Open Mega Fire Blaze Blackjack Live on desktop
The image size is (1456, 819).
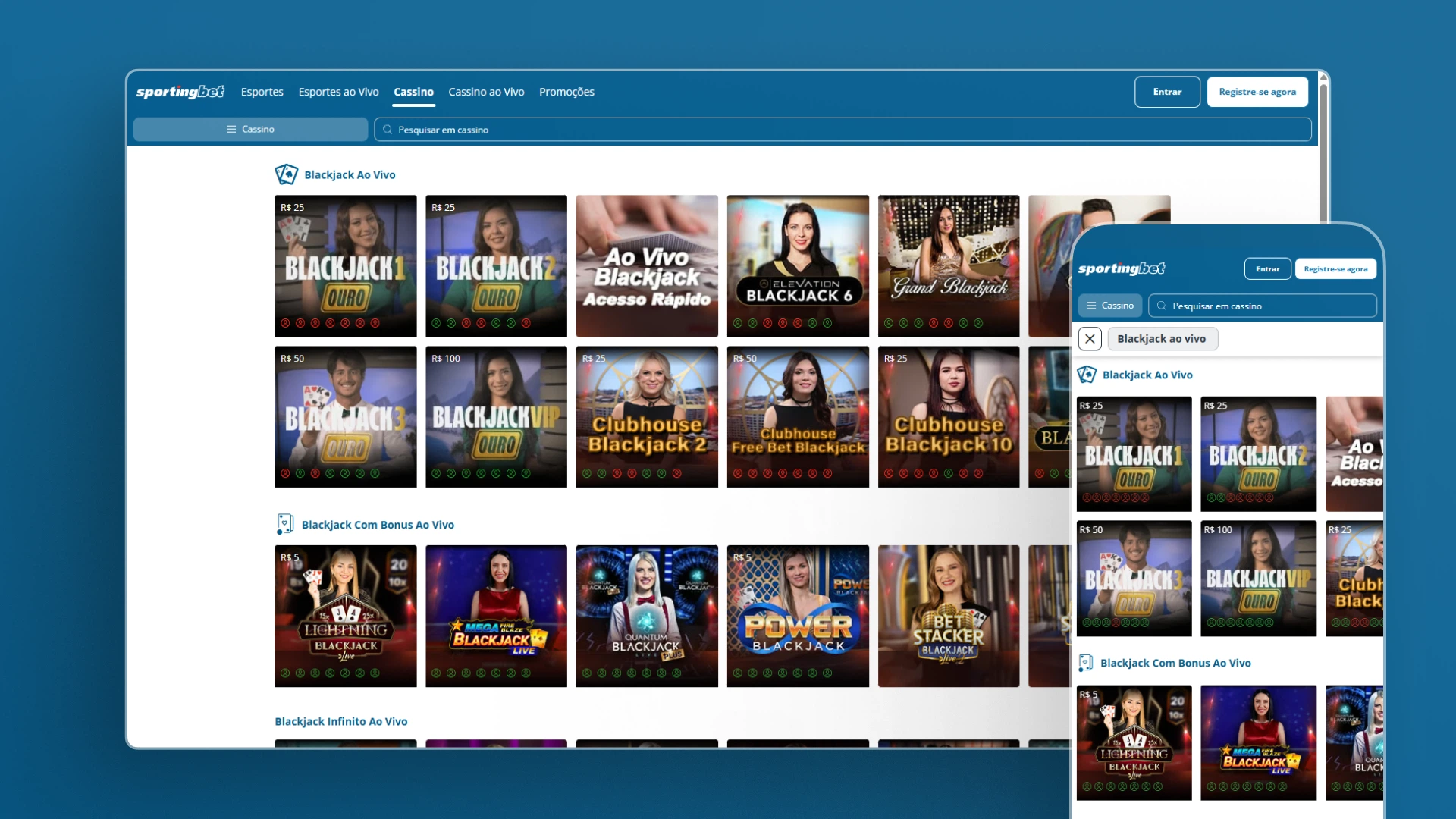pos(496,616)
